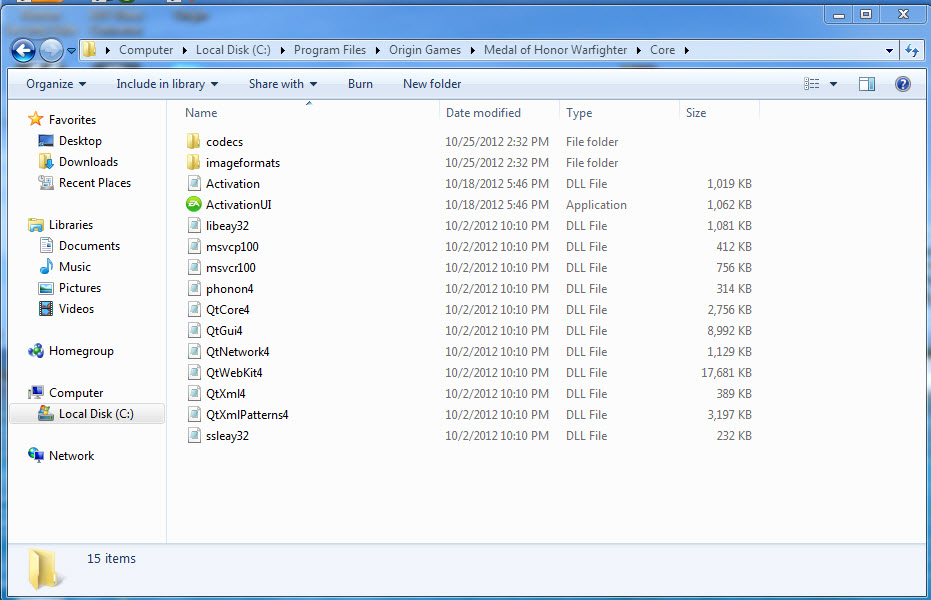This screenshot has height=600, width=931.
Task: Toggle the preview pane
Action: (866, 84)
